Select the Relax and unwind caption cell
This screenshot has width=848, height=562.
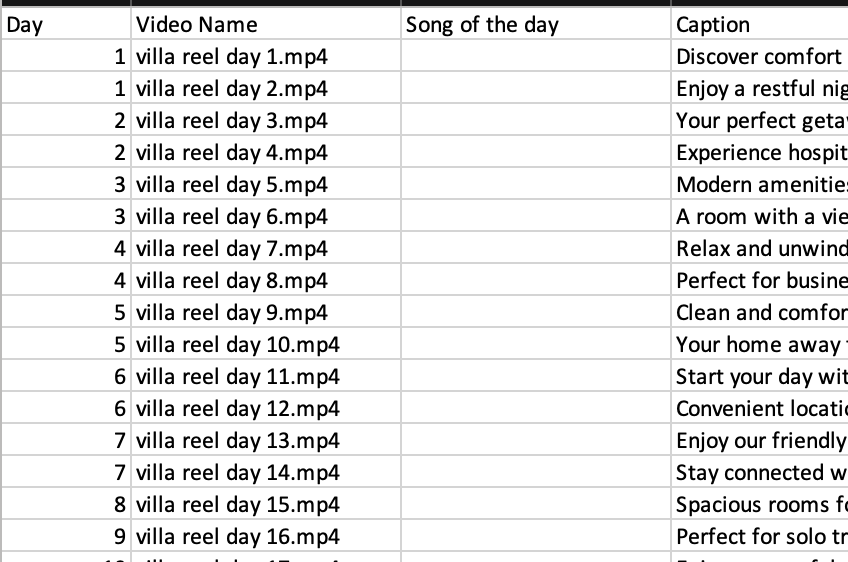point(760,249)
